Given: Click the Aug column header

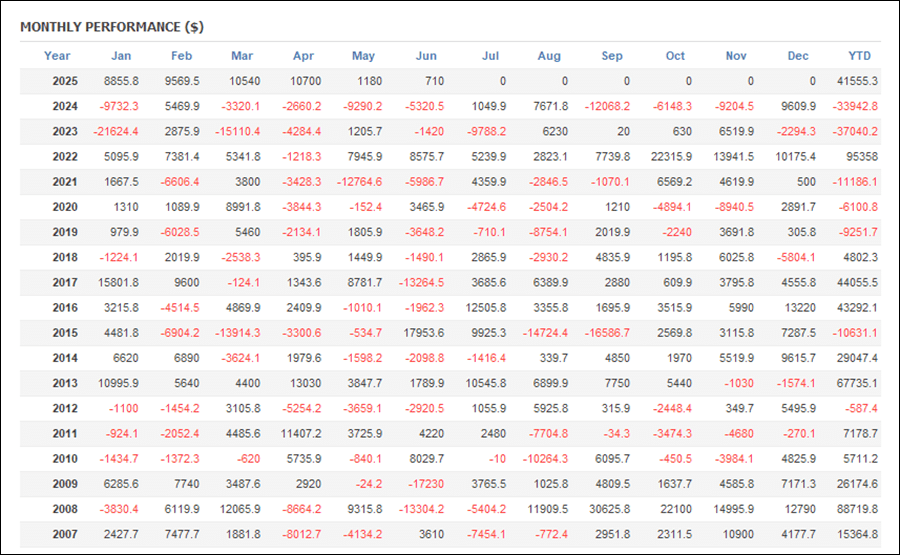Looking at the screenshot, I should coord(549,56).
